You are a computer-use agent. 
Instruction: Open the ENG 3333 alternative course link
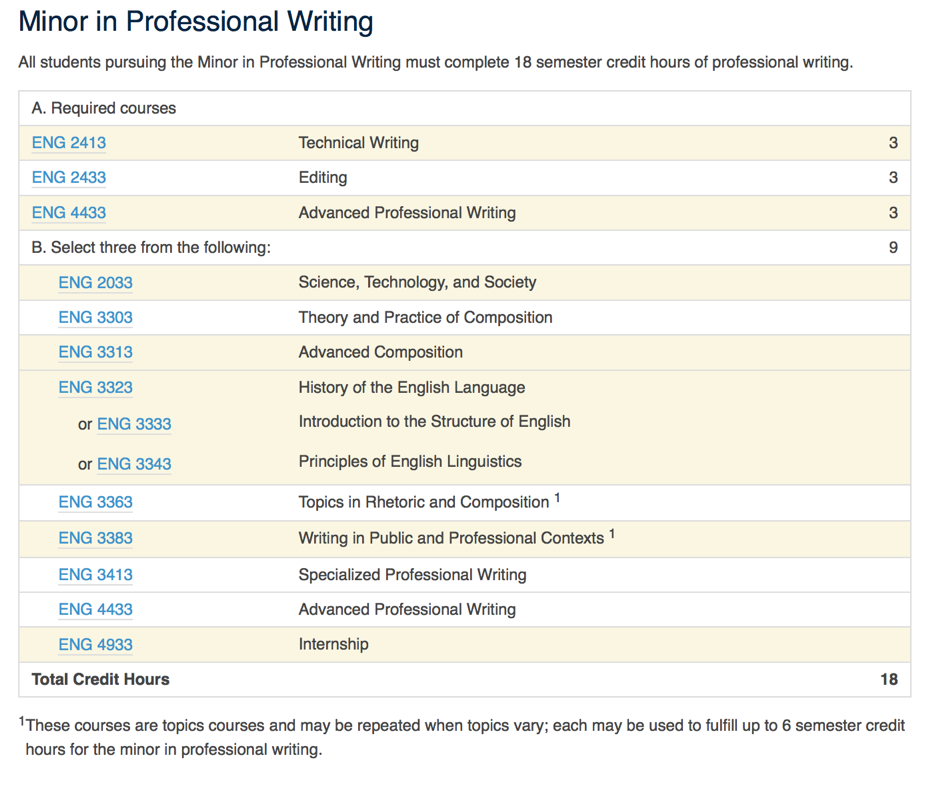coord(134,424)
